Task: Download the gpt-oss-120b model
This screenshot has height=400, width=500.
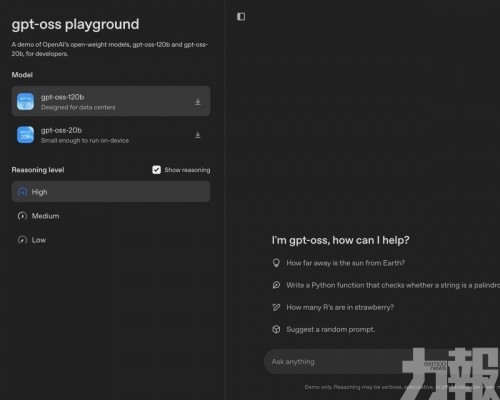Action: pyautogui.click(x=198, y=102)
